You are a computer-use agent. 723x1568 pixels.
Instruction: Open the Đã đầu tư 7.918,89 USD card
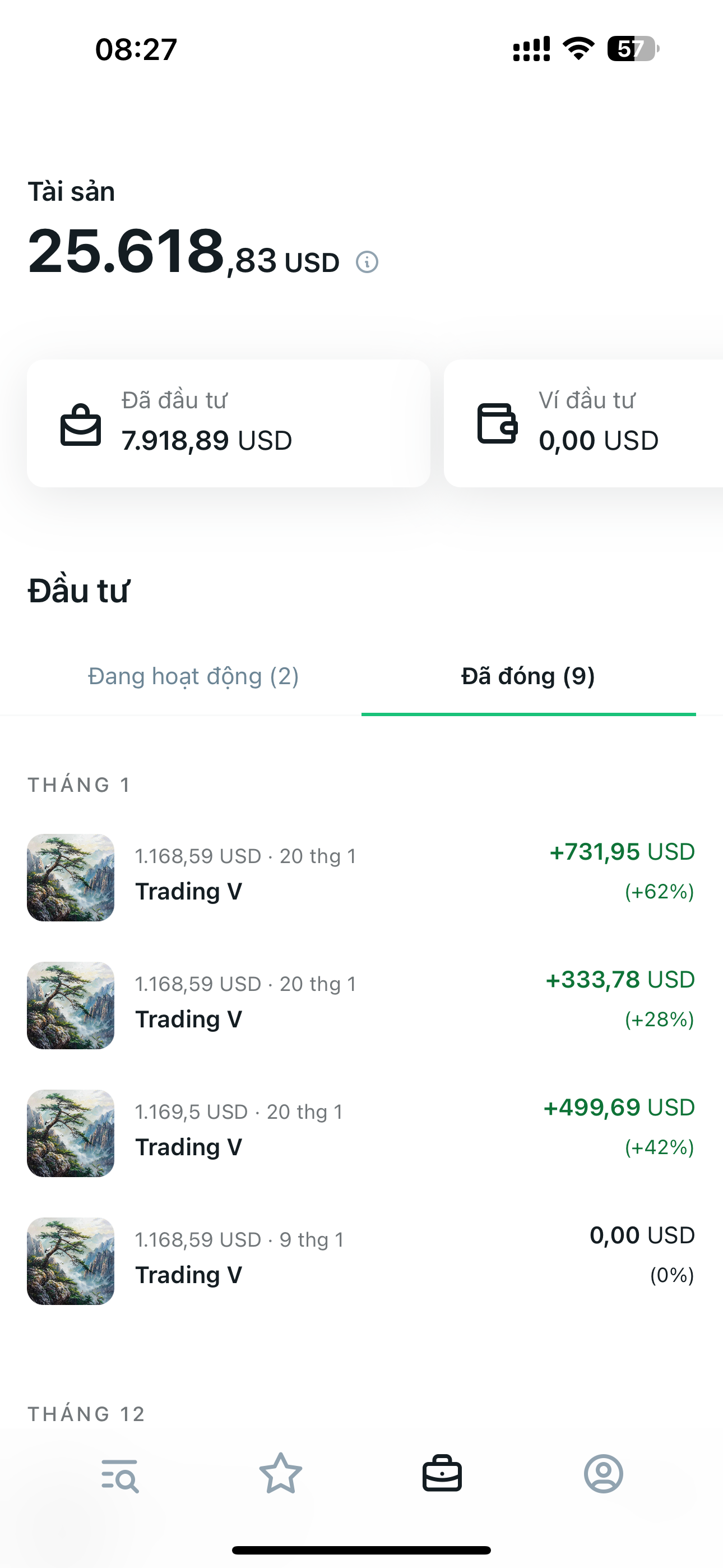[x=229, y=423]
